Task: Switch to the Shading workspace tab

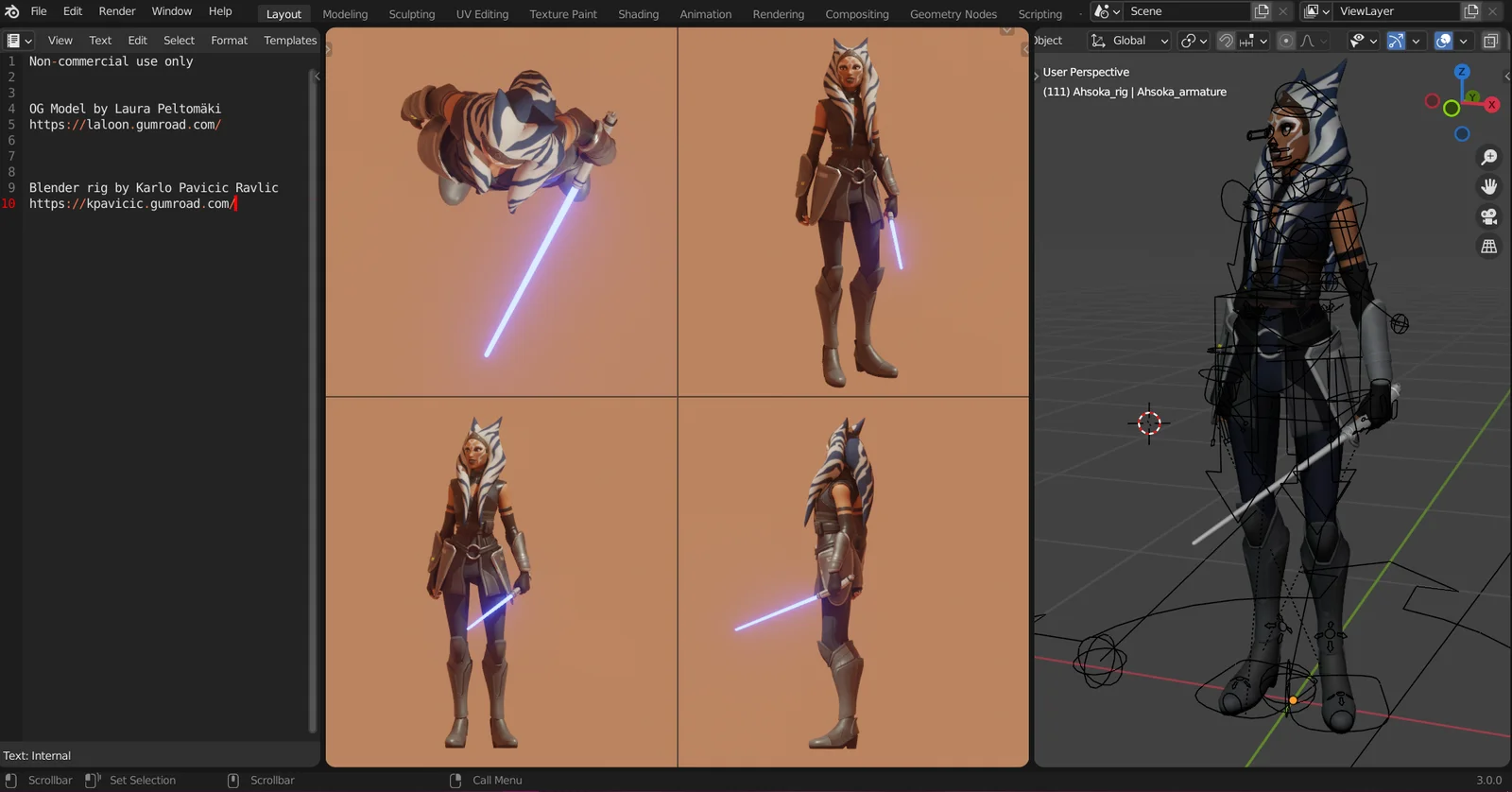Action: pos(639,14)
